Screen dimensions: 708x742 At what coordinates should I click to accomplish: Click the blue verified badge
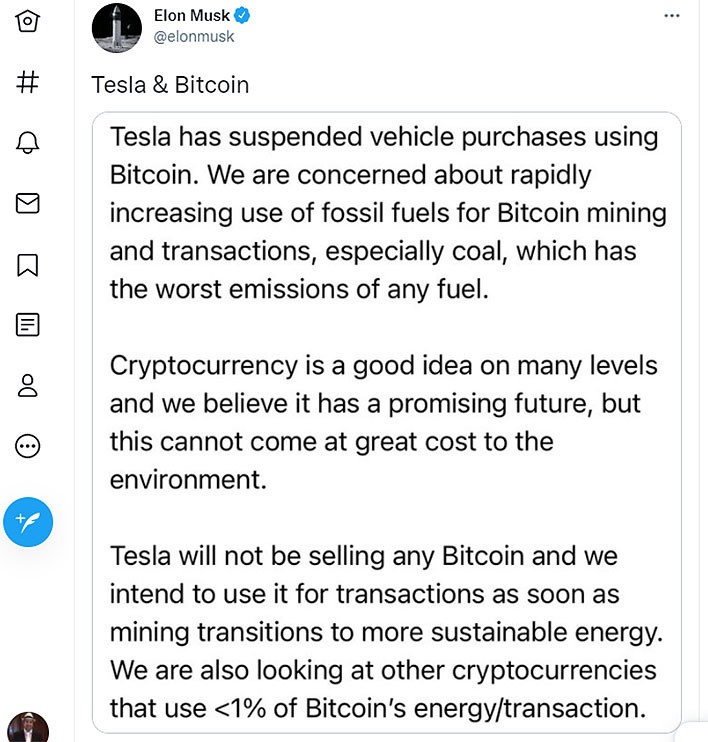(242, 15)
